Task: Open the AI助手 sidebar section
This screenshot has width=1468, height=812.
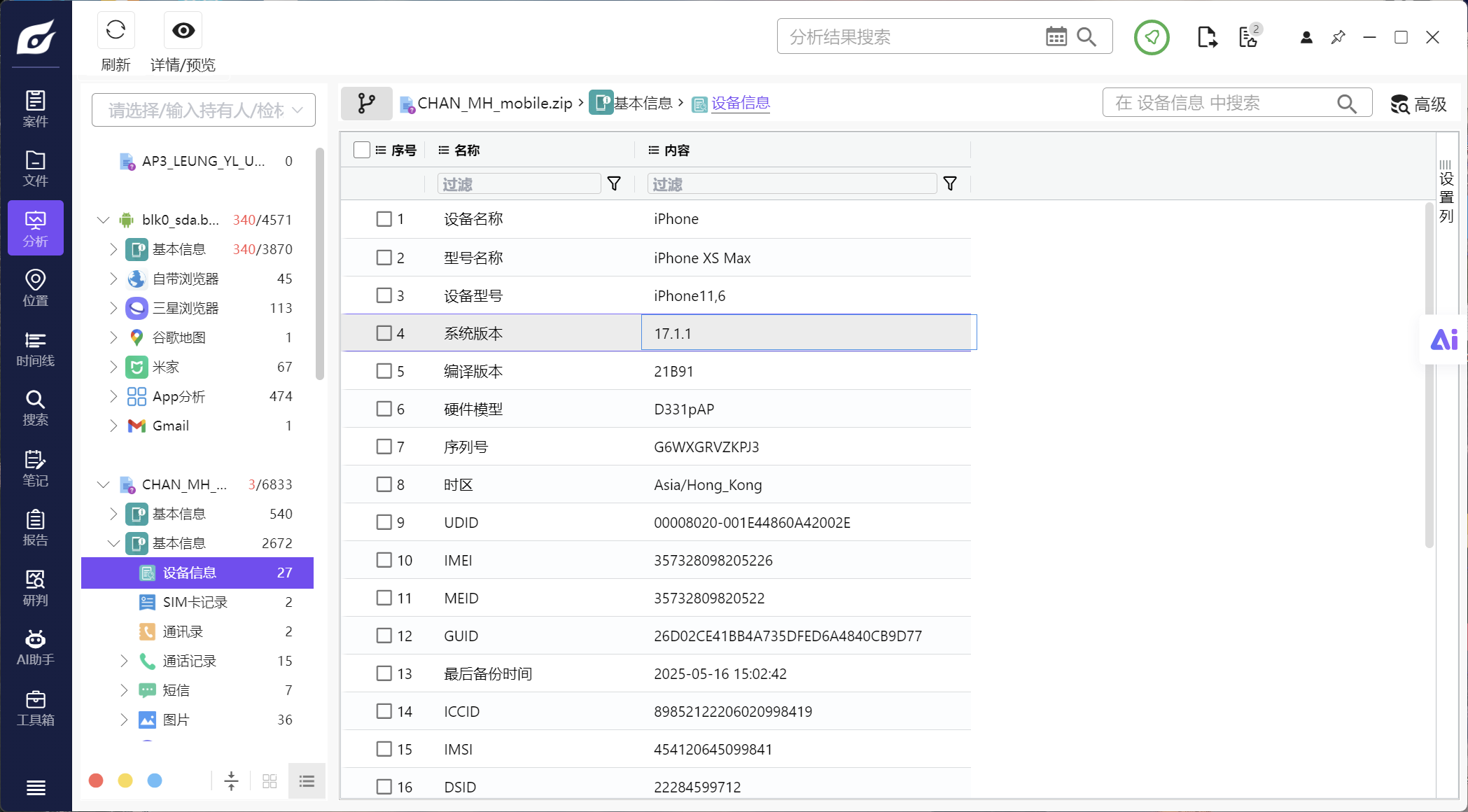Action: (x=36, y=647)
